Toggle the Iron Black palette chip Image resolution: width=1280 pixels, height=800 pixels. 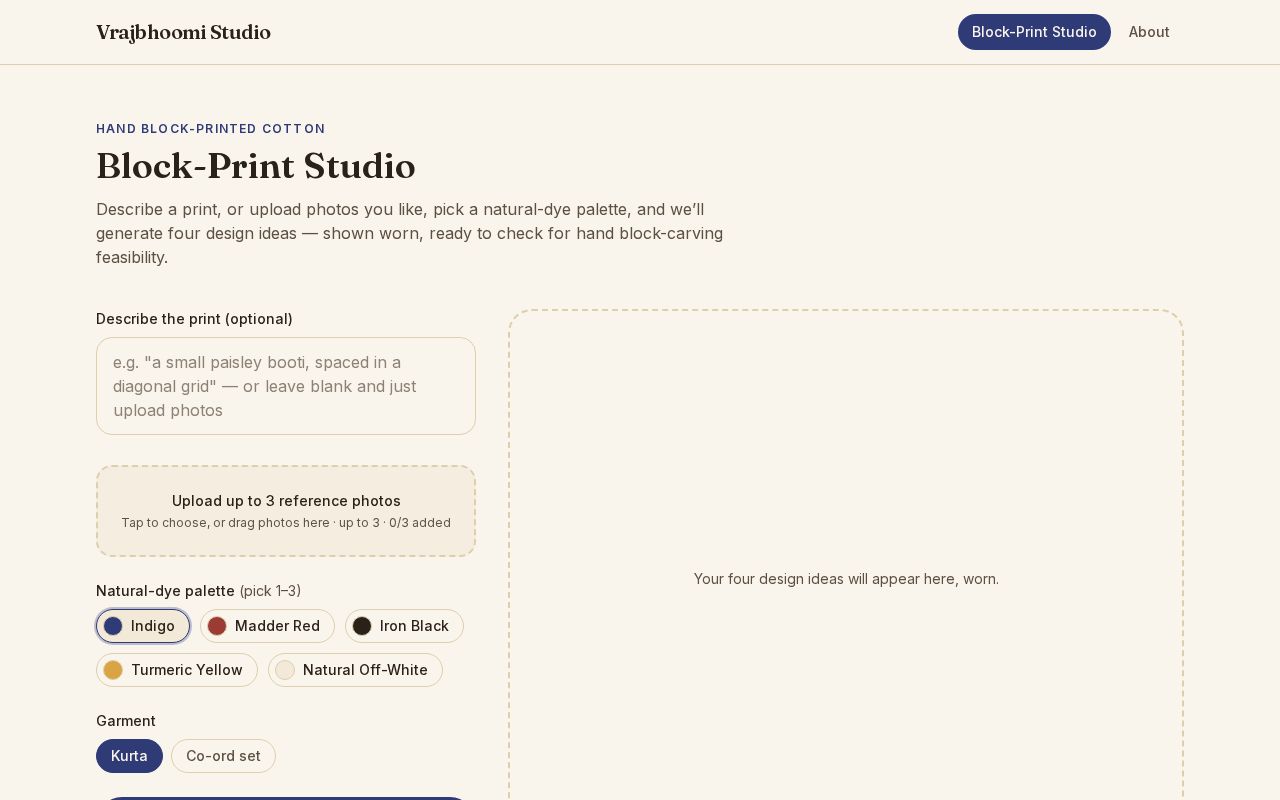[404, 626]
